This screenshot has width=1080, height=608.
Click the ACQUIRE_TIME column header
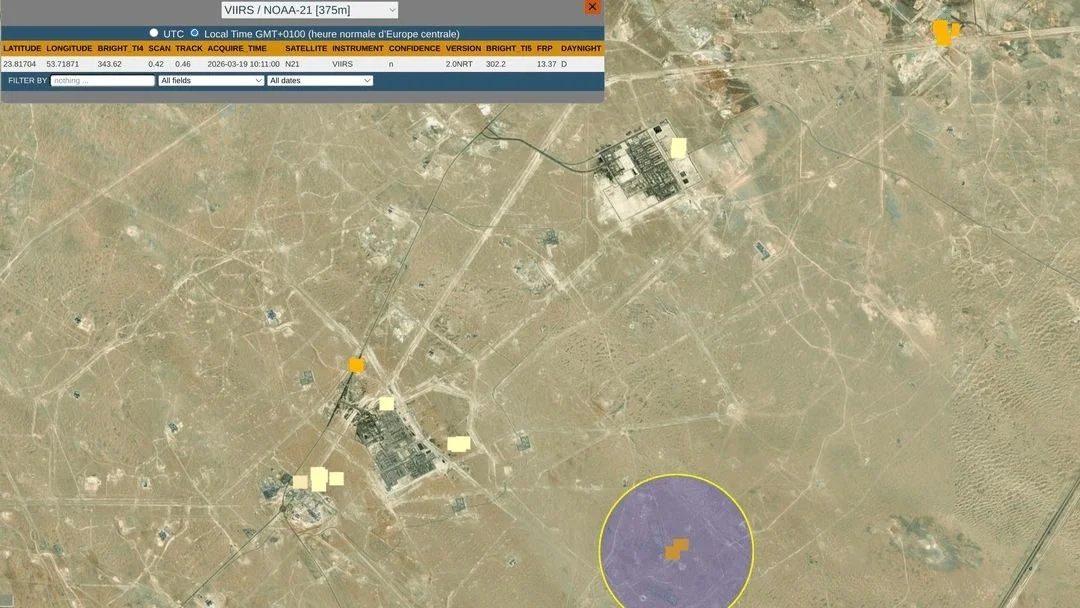click(x=243, y=48)
